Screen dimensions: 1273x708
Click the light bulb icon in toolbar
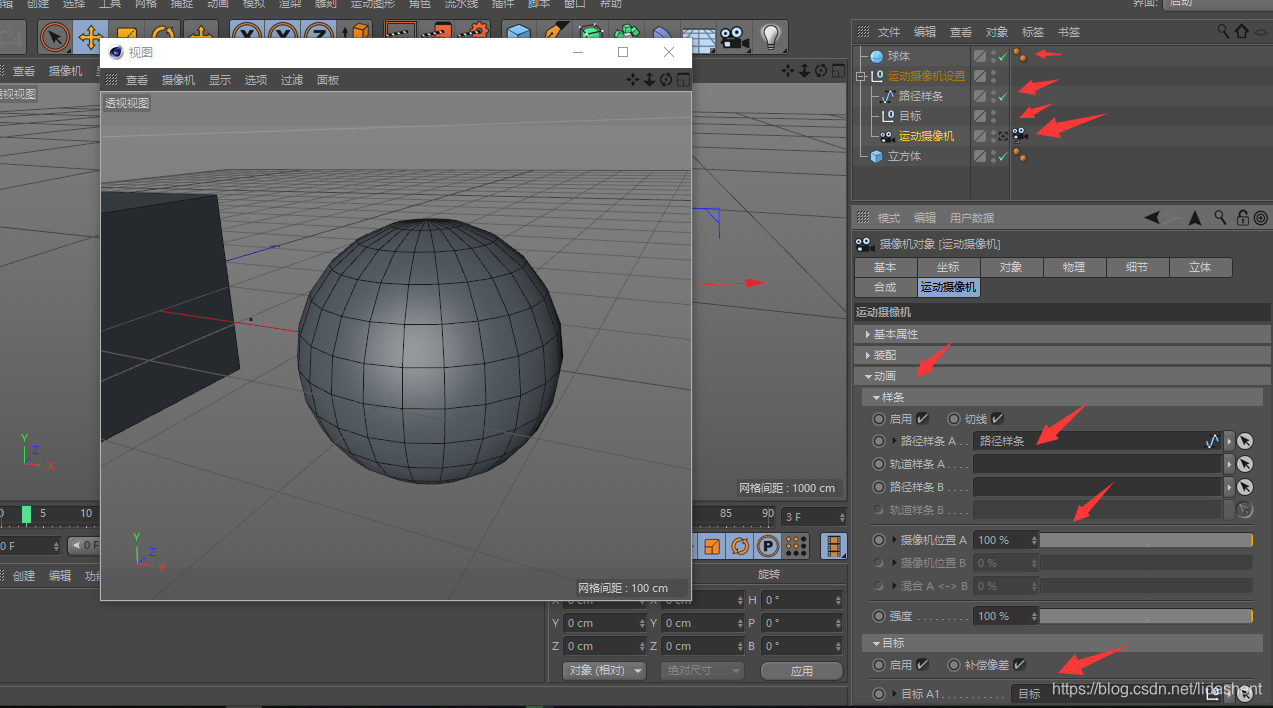coord(770,37)
